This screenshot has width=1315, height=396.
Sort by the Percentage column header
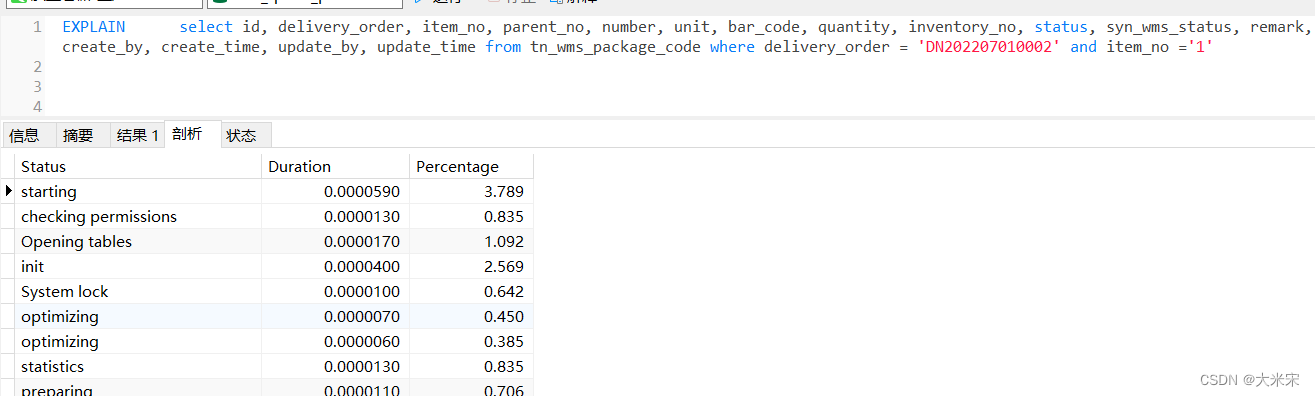tap(471, 166)
